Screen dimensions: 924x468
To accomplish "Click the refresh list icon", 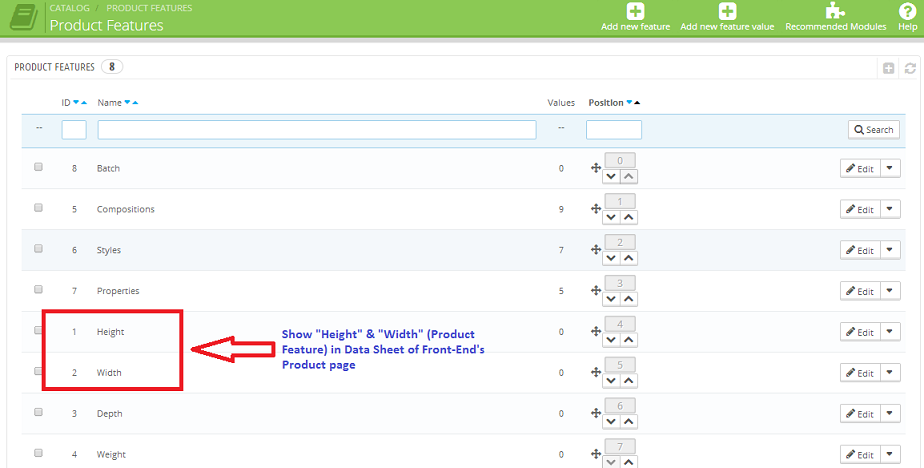I will (910, 68).
